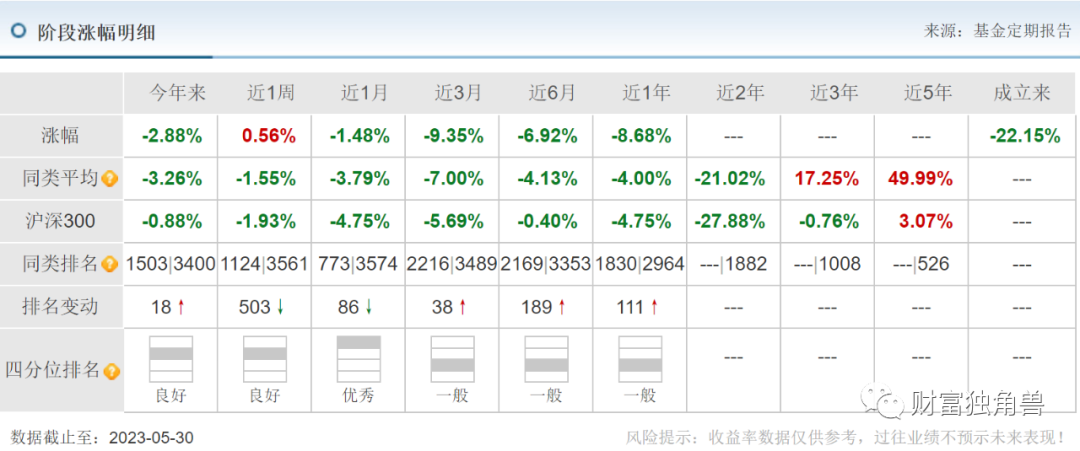Click the quartile bar icon under 今年来
Image resolution: width=1080 pixels, height=451 pixels.
pyautogui.click(x=171, y=359)
